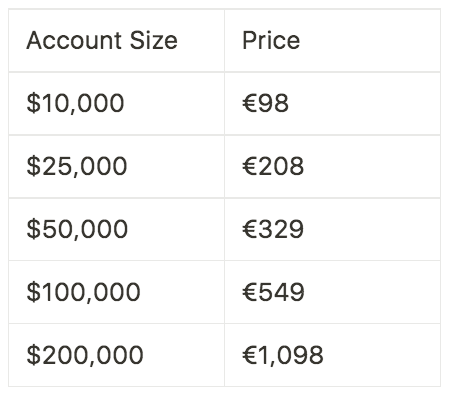Screen dimensions: 450x398
Task: Select the €549 price cell
Action: 332,292
